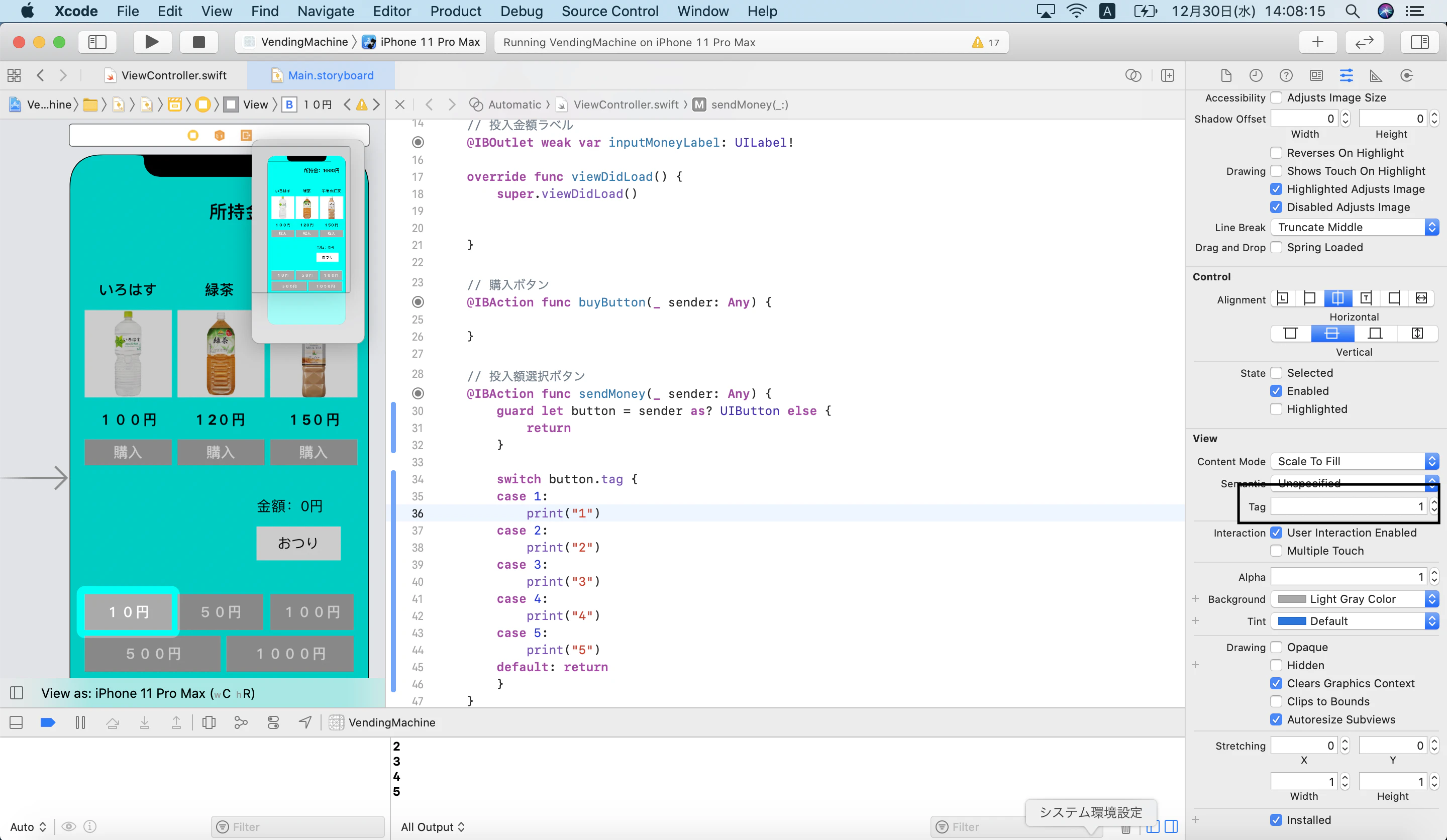This screenshot has width=1447, height=840.
Task: Open the Content Mode dropdown
Action: (1355, 461)
